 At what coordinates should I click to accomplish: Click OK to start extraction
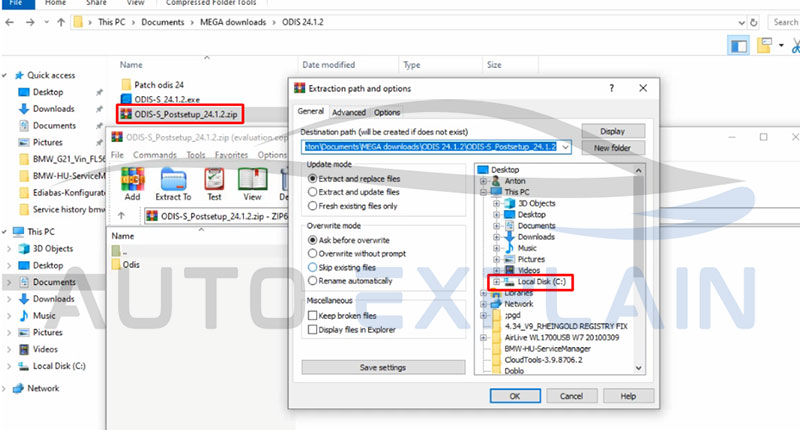point(515,396)
